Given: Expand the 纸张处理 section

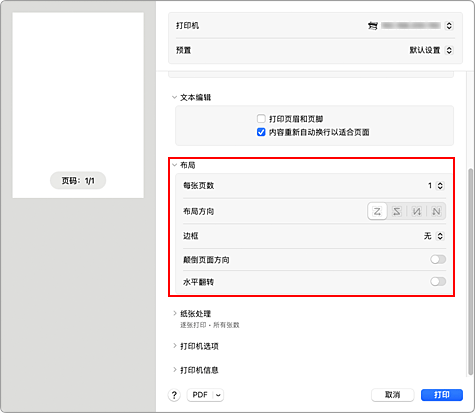Looking at the screenshot, I should point(174,313).
